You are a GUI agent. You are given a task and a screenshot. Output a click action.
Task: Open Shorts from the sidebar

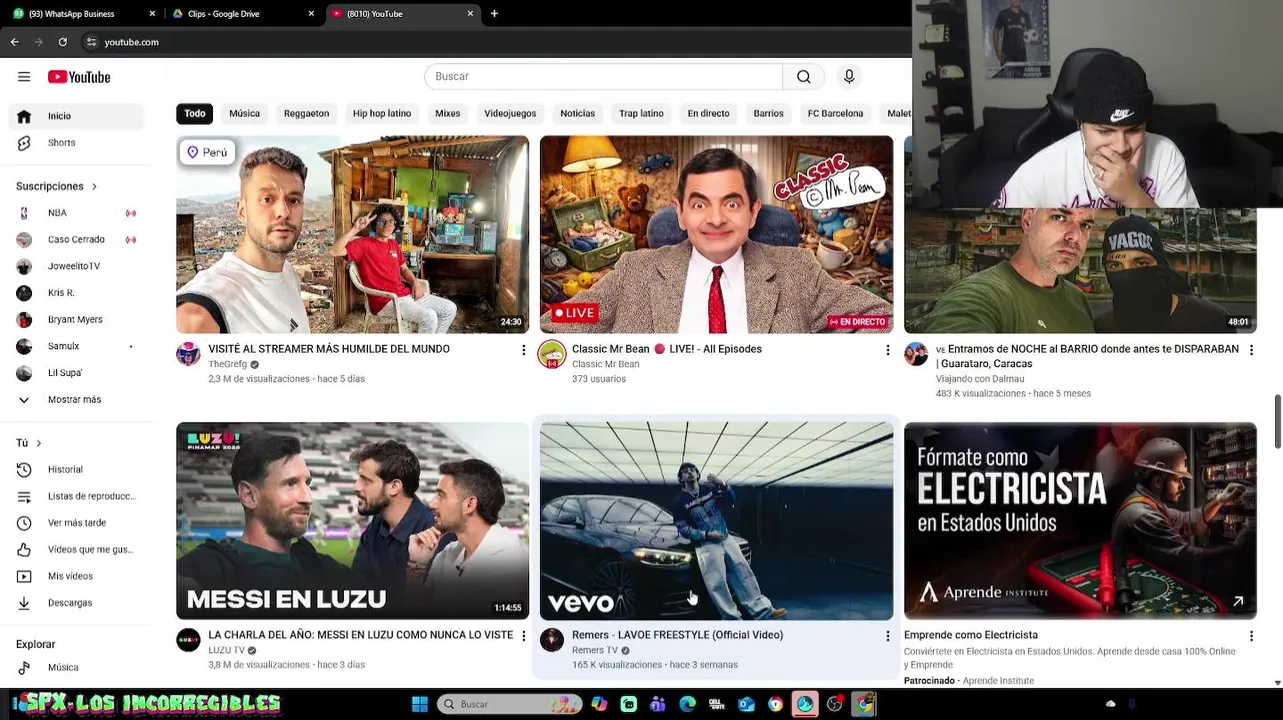(x=76, y=143)
